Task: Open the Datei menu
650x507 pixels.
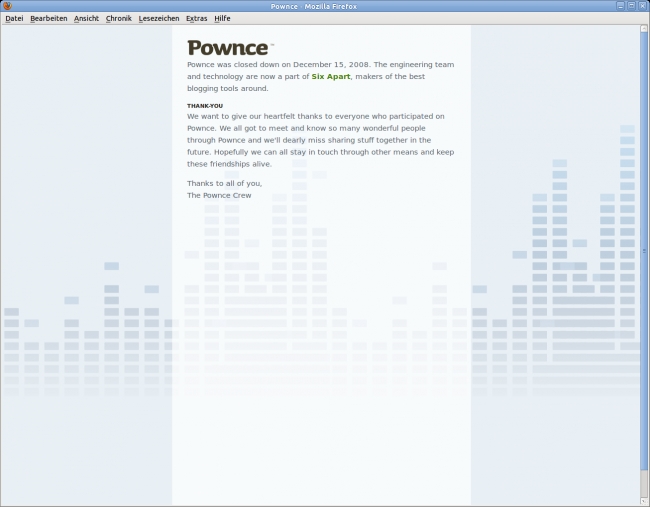Action: point(14,18)
